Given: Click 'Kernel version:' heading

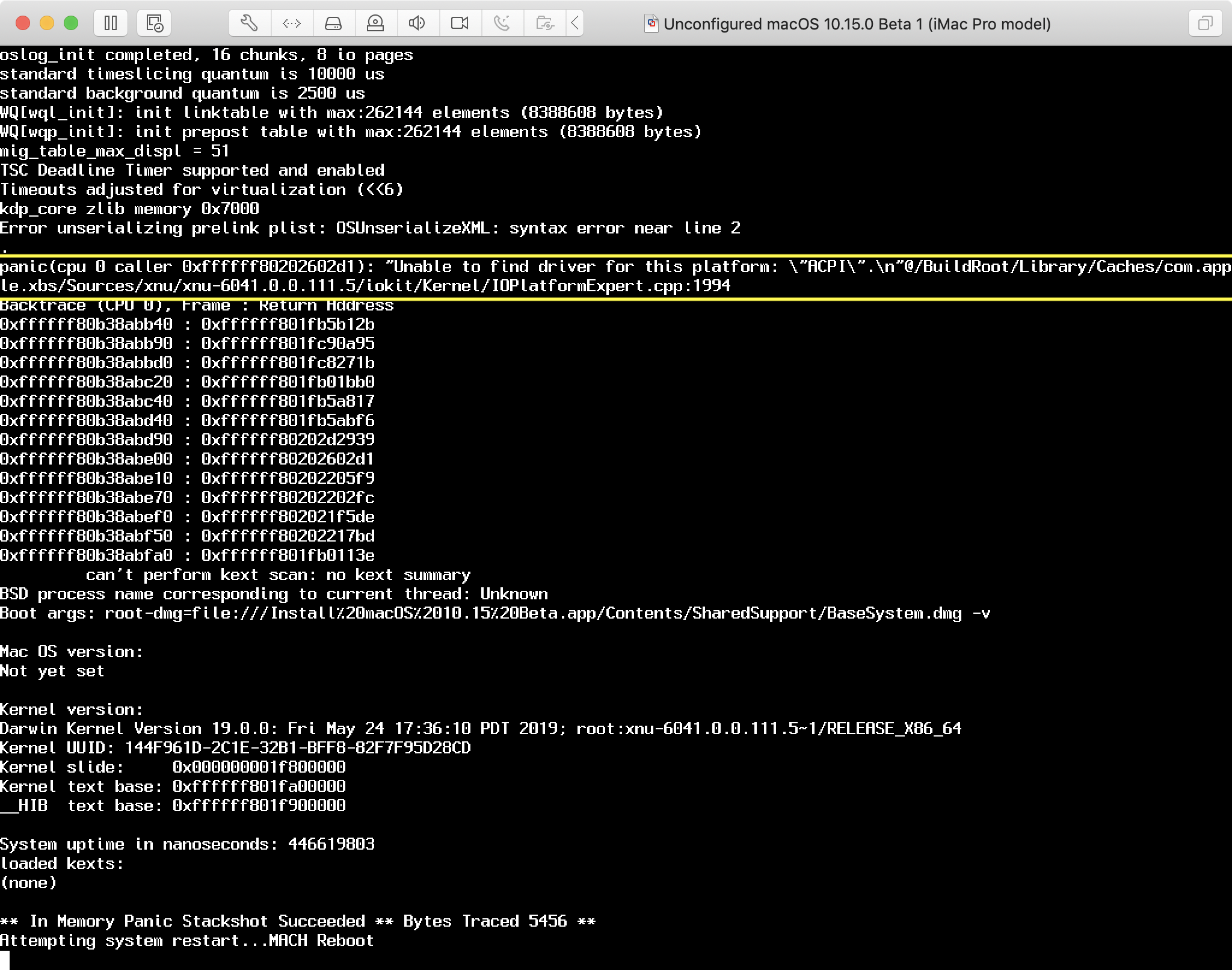Looking at the screenshot, I should pyautogui.click(x=72, y=709).
